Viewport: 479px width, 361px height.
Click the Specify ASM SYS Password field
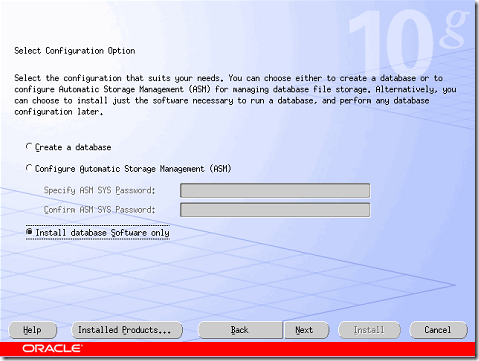pos(275,191)
